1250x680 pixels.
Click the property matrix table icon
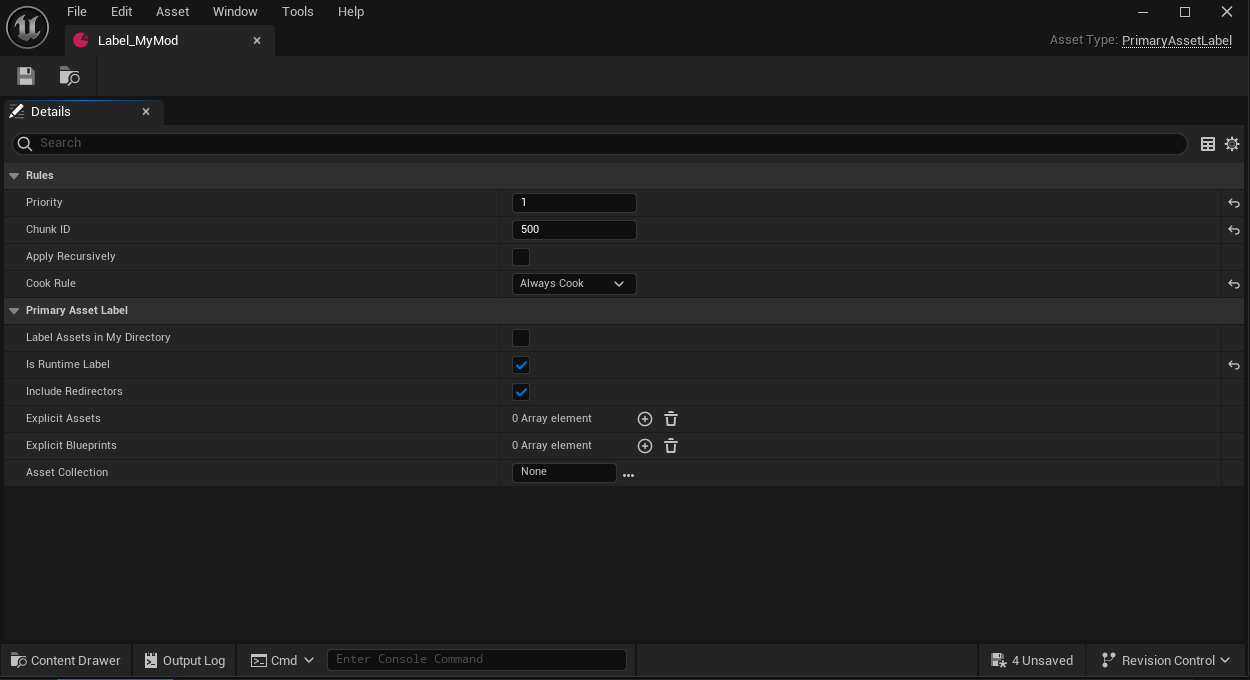pos(1208,144)
